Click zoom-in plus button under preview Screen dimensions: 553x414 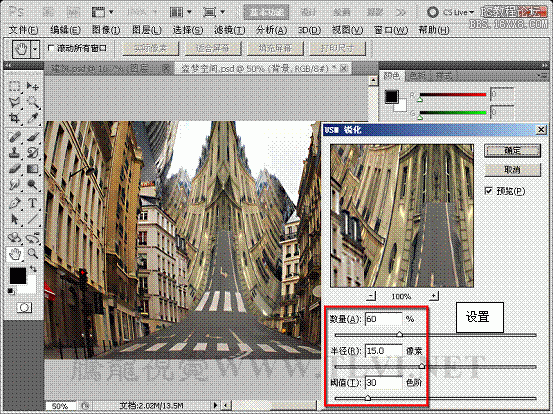[434, 296]
